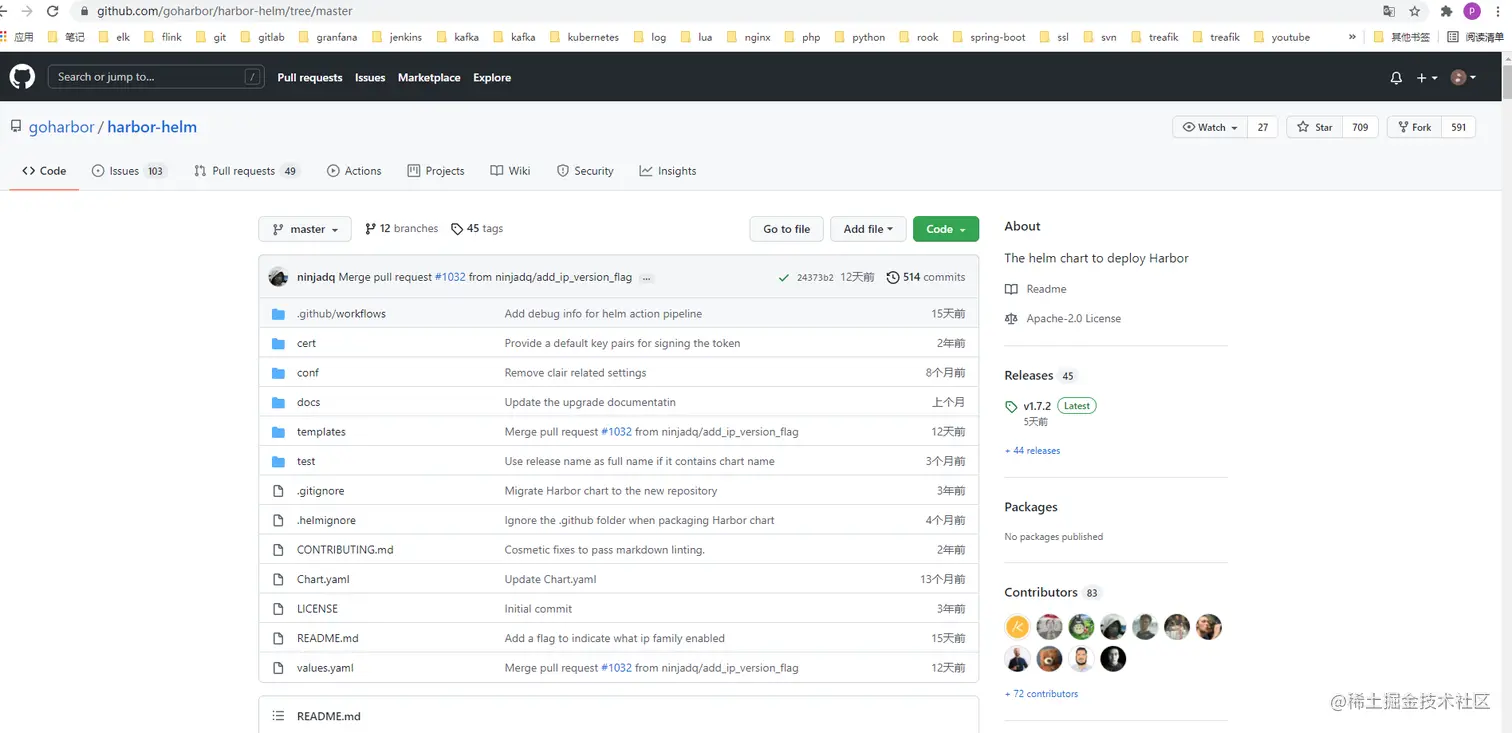The width and height of the screenshot is (1512, 733).
Task: Open notifications bell icon
Action: coord(1396,78)
